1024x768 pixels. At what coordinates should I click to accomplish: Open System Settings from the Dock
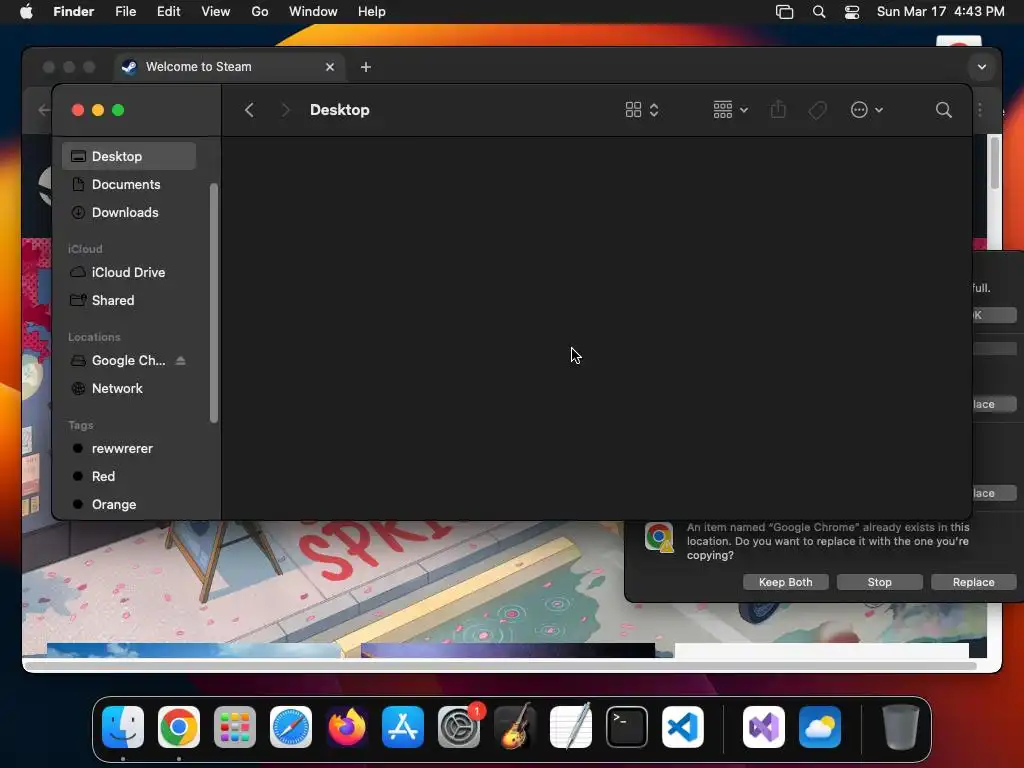[459, 727]
